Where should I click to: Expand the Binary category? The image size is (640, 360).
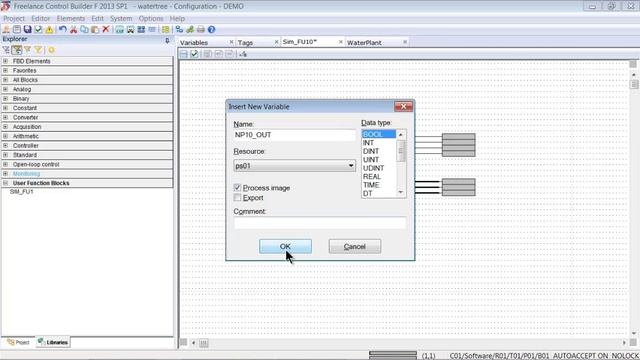tap(5, 98)
